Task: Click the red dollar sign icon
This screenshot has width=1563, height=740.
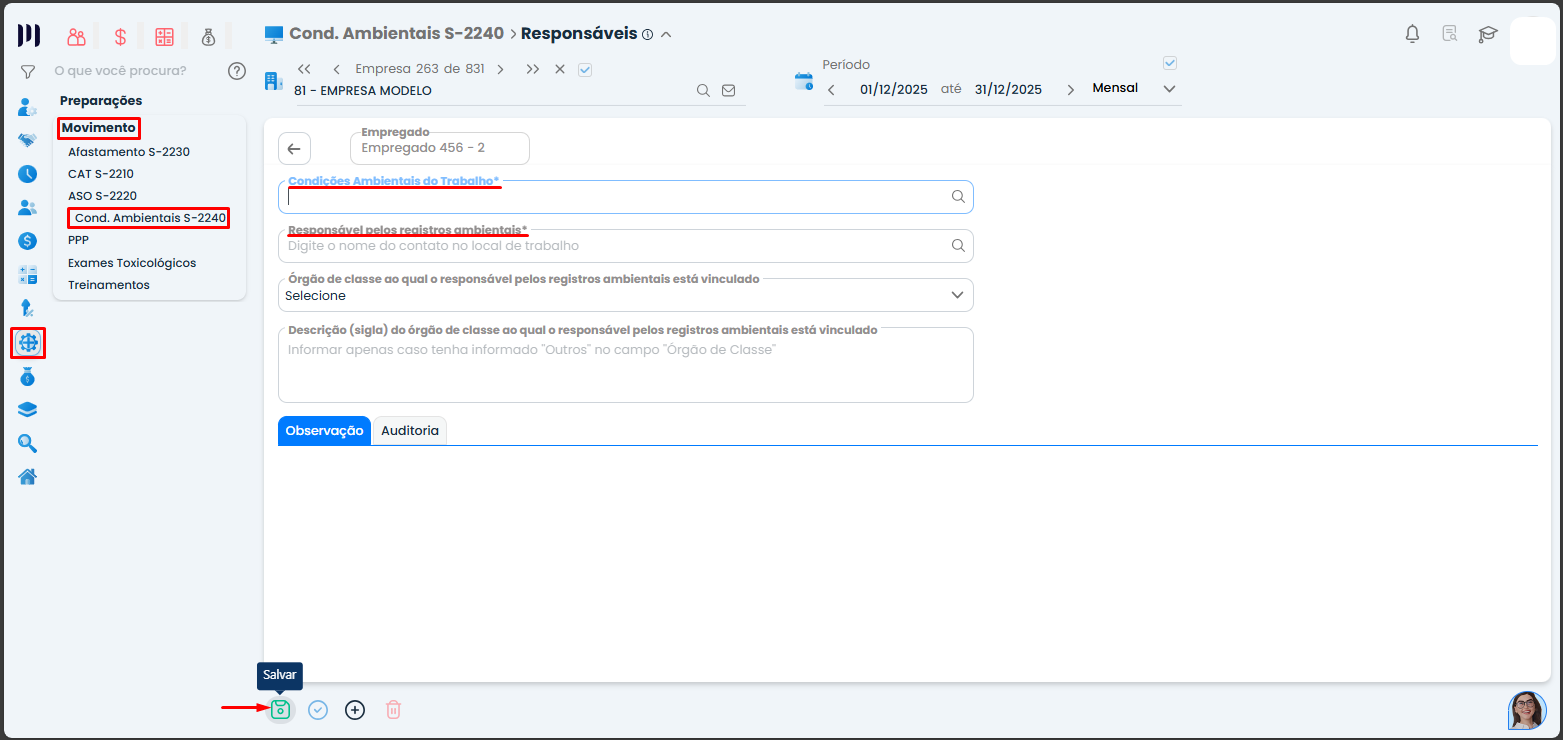Action: coord(120,37)
